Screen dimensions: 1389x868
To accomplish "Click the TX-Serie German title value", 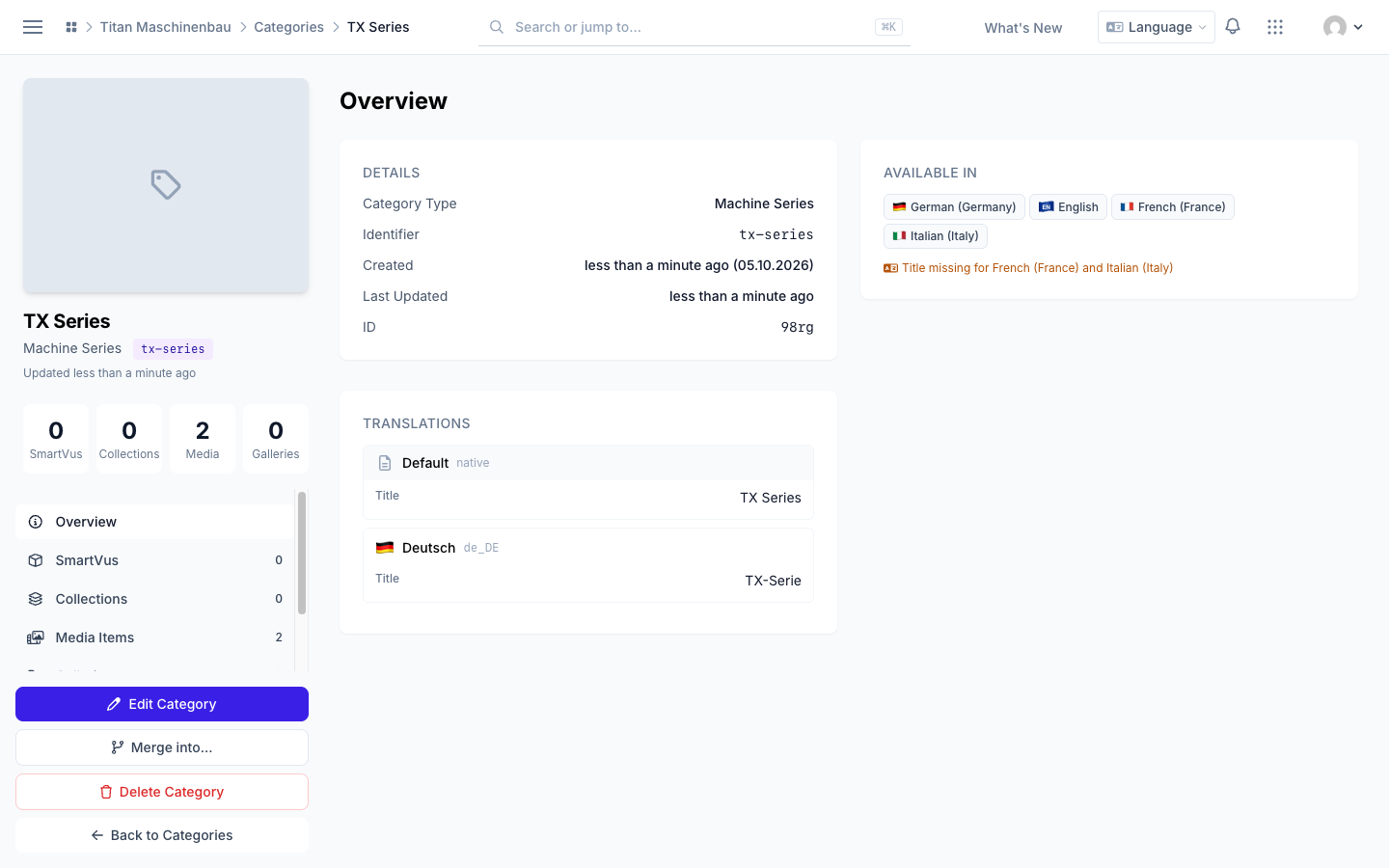I will [773, 581].
